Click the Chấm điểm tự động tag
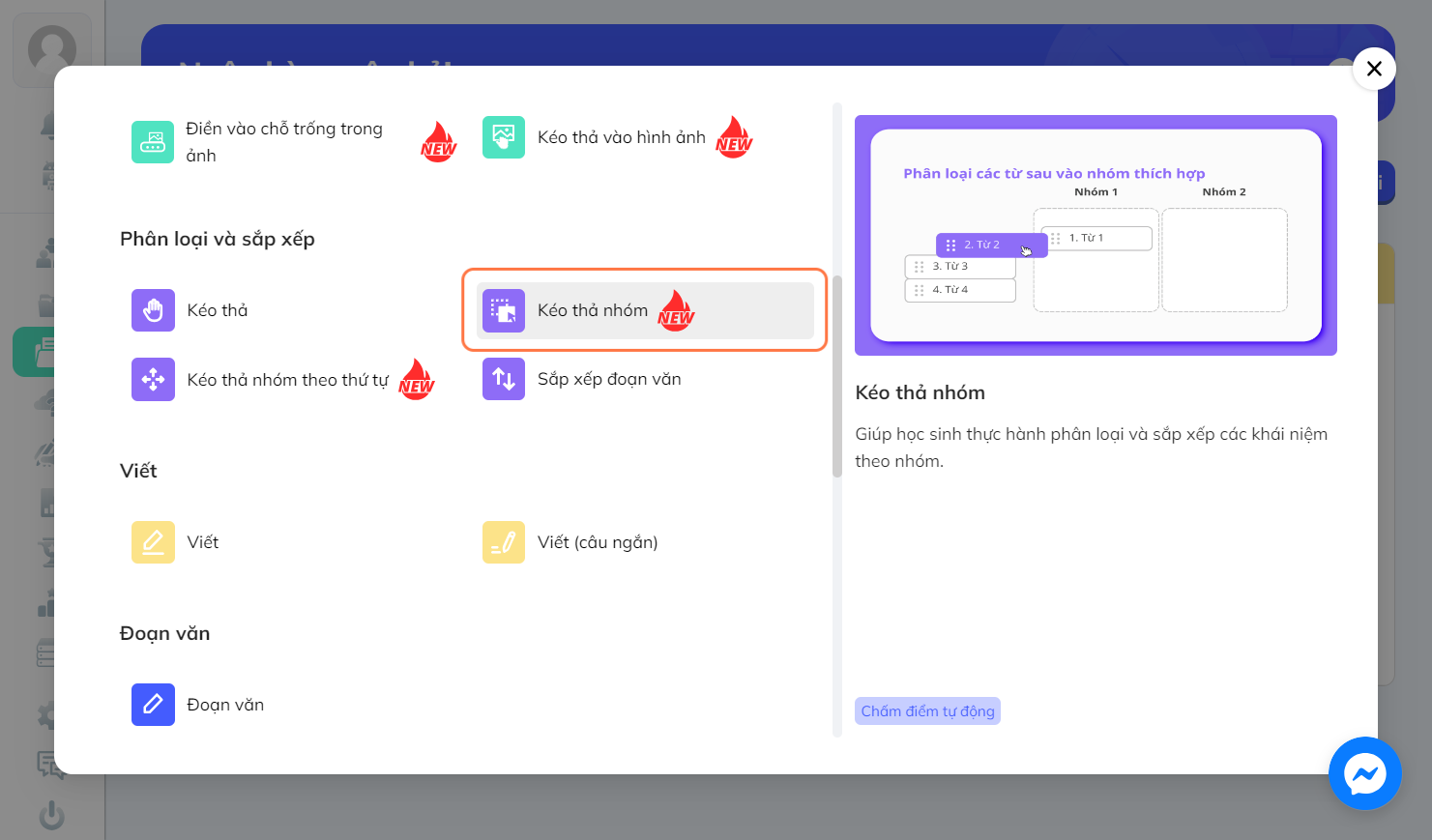Image resolution: width=1432 pixels, height=840 pixels. pyautogui.click(x=927, y=711)
